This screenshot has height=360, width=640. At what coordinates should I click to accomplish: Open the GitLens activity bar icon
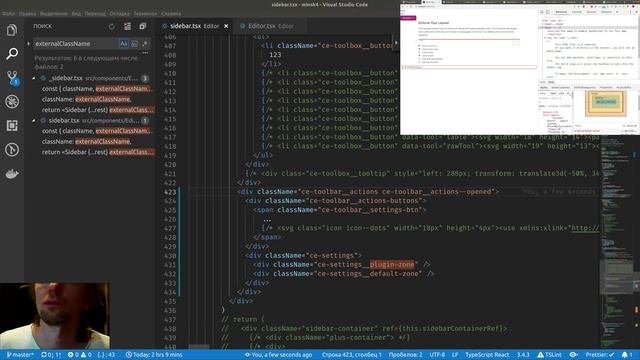pyautogui.click(x=12, y=150)
